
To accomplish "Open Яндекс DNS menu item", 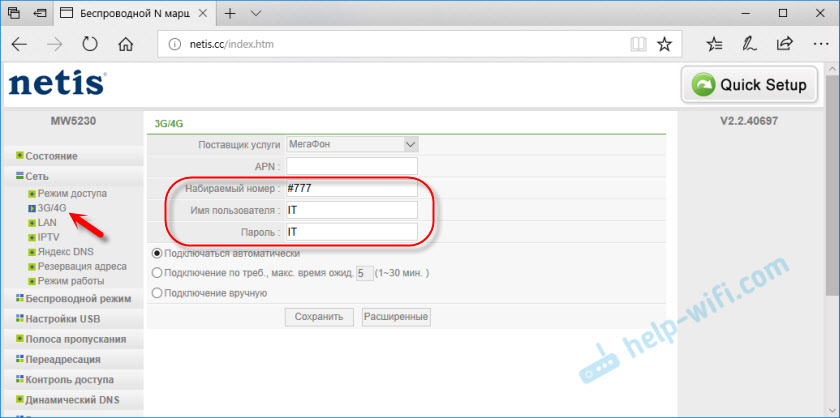I will 66,252.
